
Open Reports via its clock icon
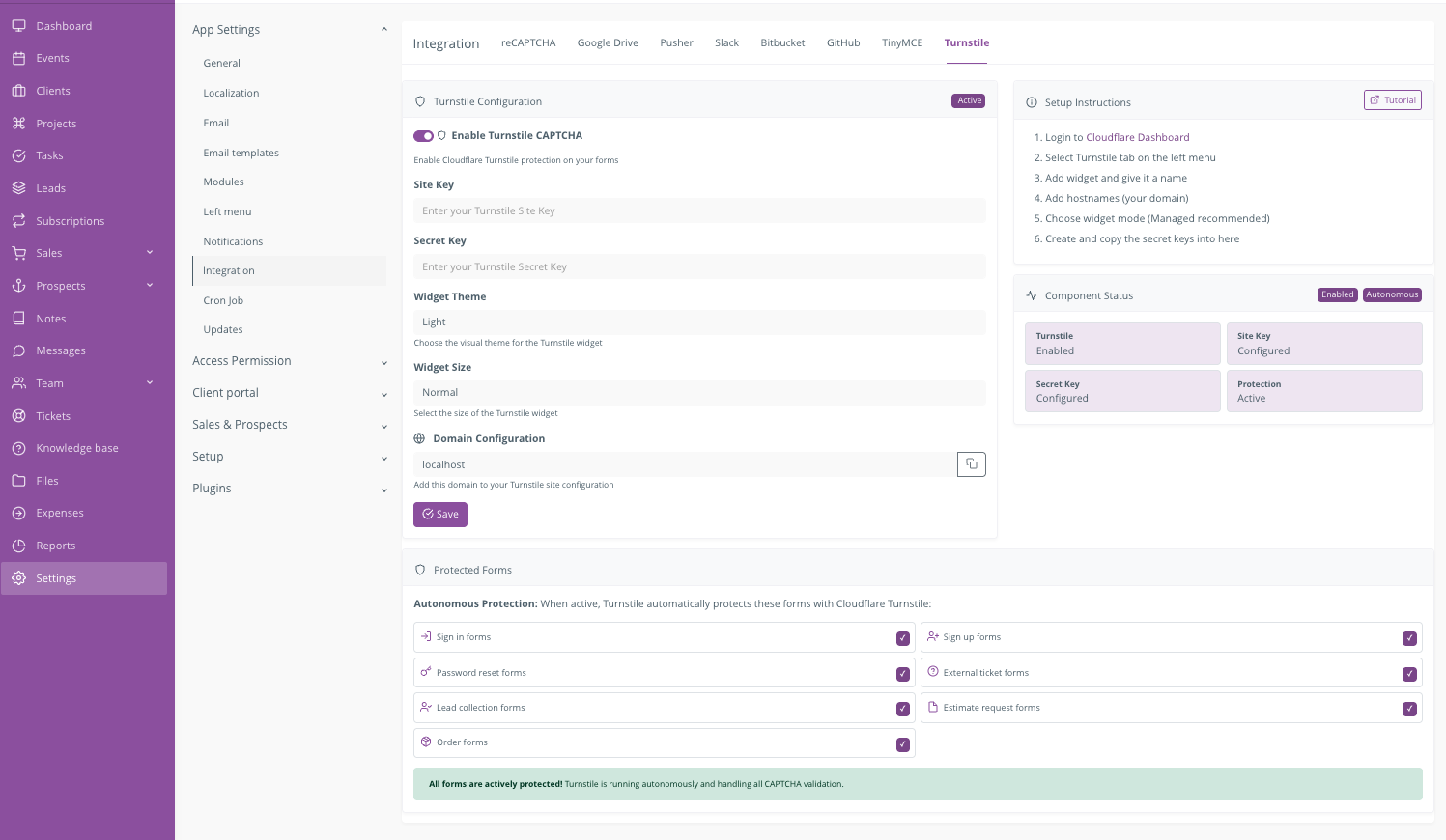(x=19, y=545)
